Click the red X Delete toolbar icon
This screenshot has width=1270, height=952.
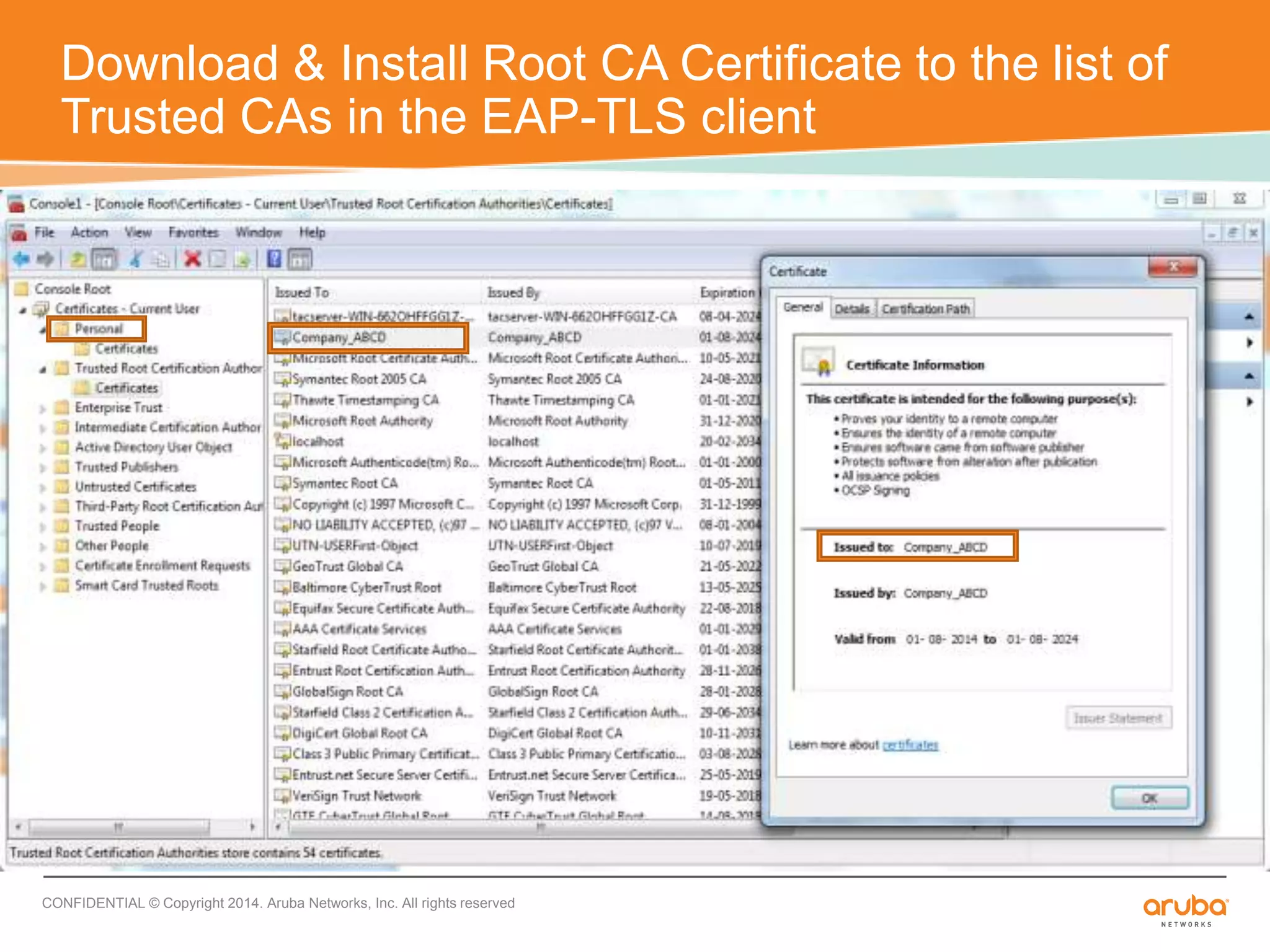pos(193,258)
